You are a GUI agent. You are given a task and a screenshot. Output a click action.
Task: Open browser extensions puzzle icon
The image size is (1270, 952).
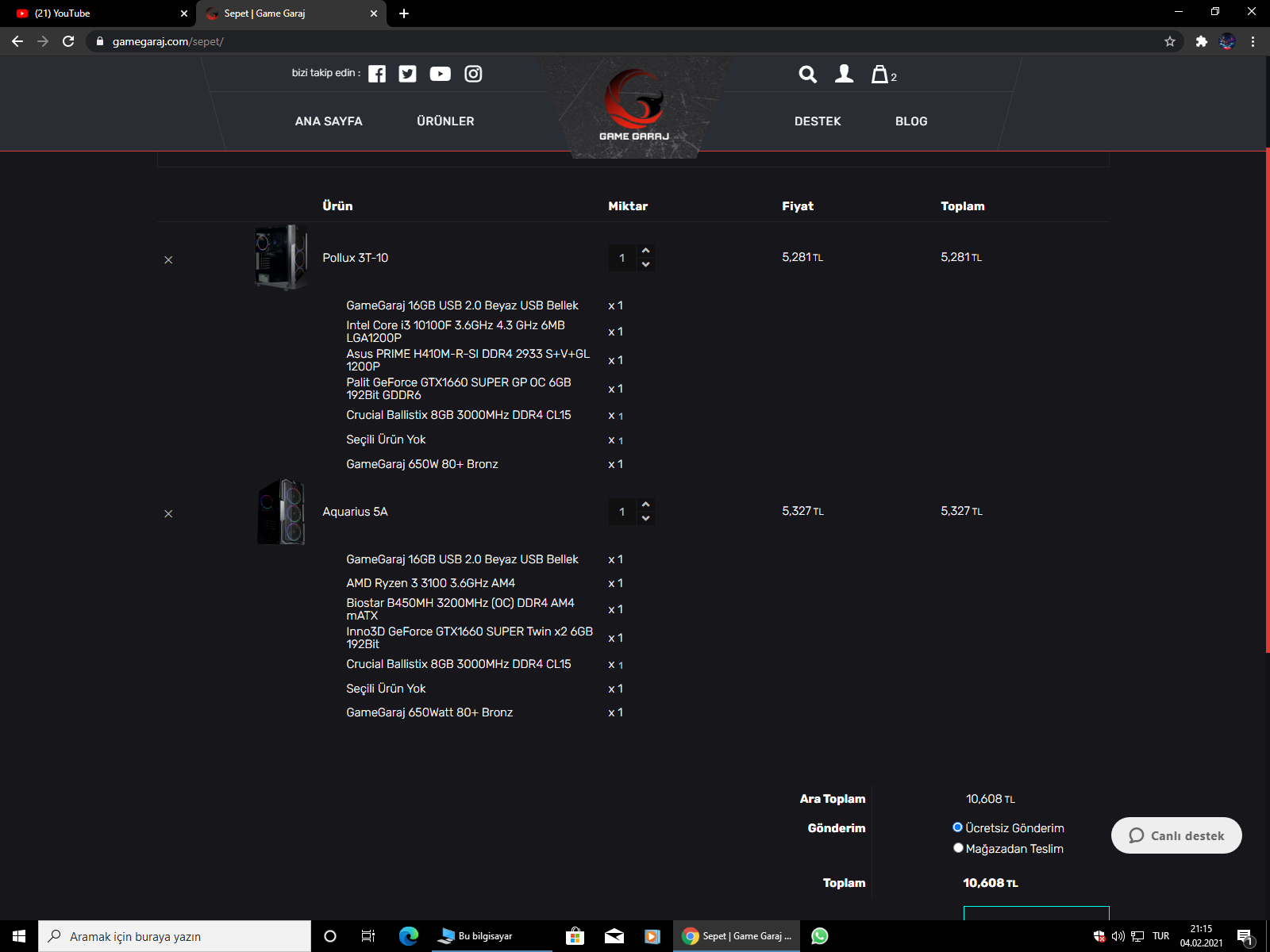pos(1202,41)
